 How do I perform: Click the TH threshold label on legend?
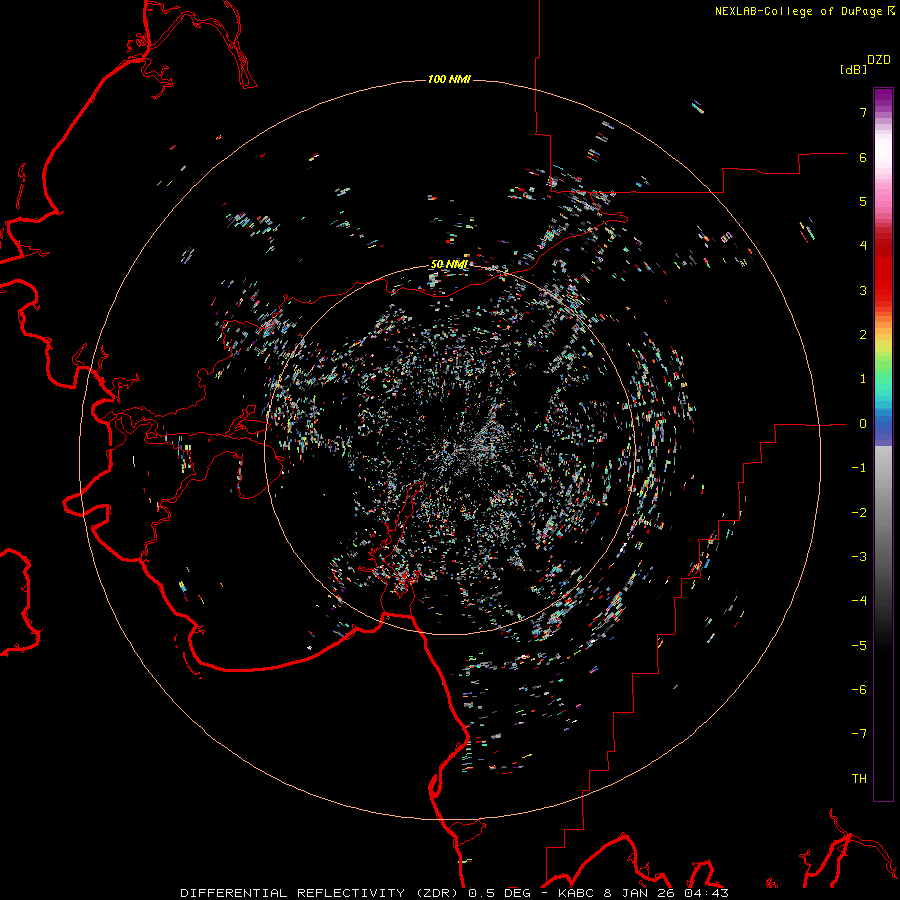coord(859,779)
